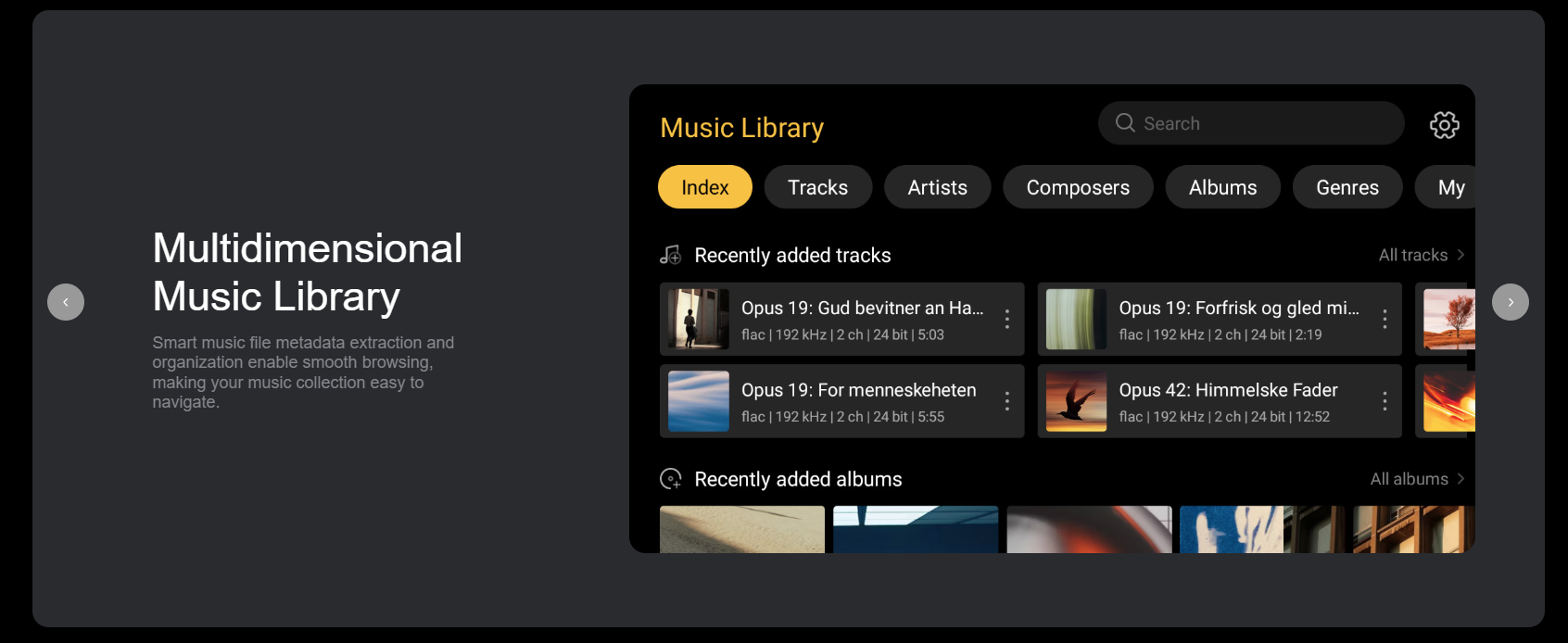The height and width of the screenshot is (643, 1568).
Task: Open the settings gear icon
Action: (x=1444, y=124)
